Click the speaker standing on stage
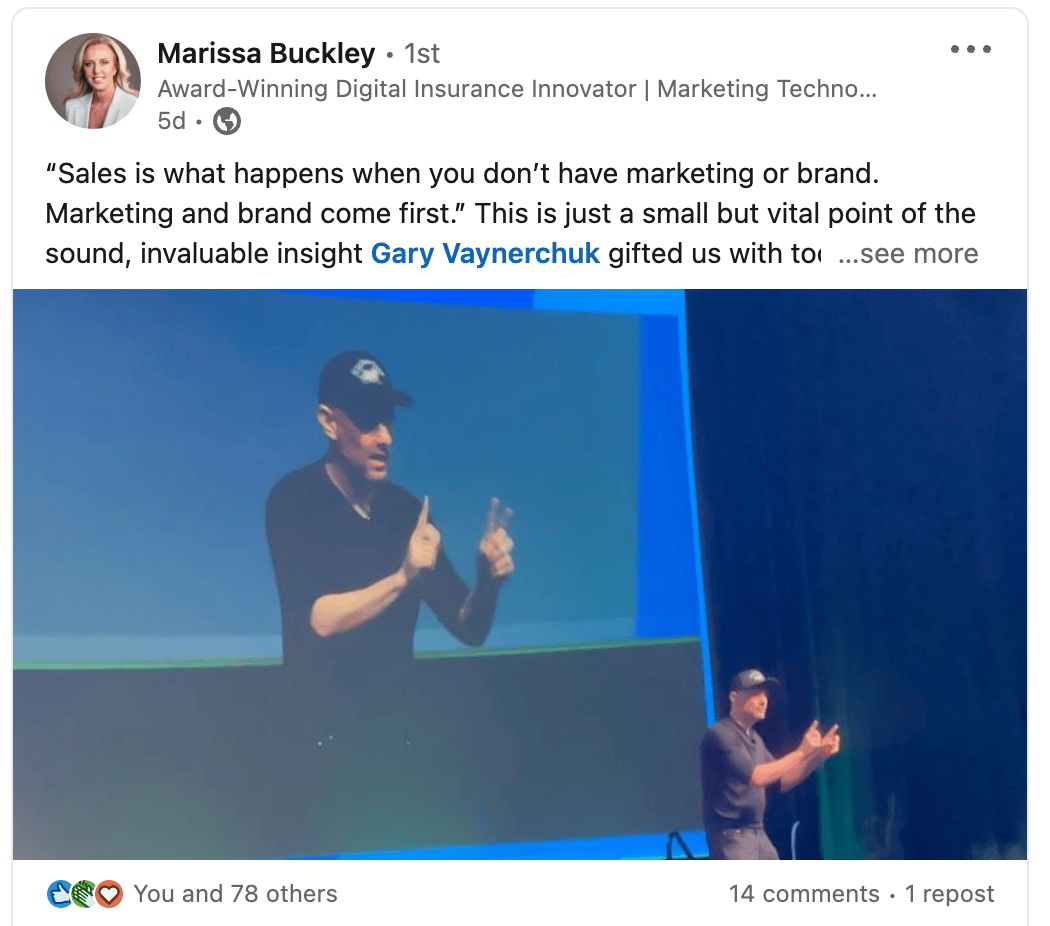The width and height of the screenshot is (1050, 926). click(x=763, y=763)
